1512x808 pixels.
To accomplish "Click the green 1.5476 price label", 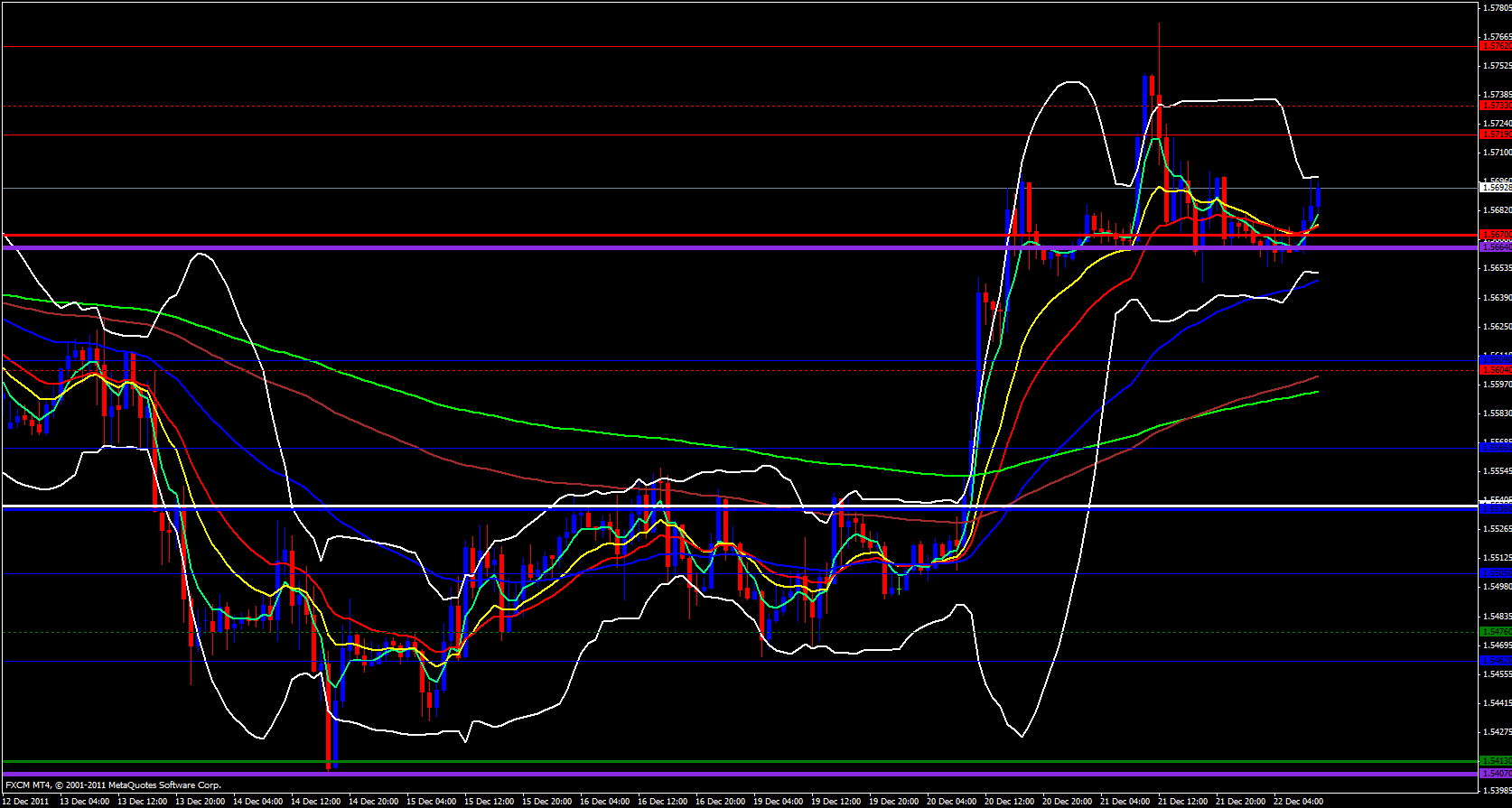I will click(x=1495, y=632).
